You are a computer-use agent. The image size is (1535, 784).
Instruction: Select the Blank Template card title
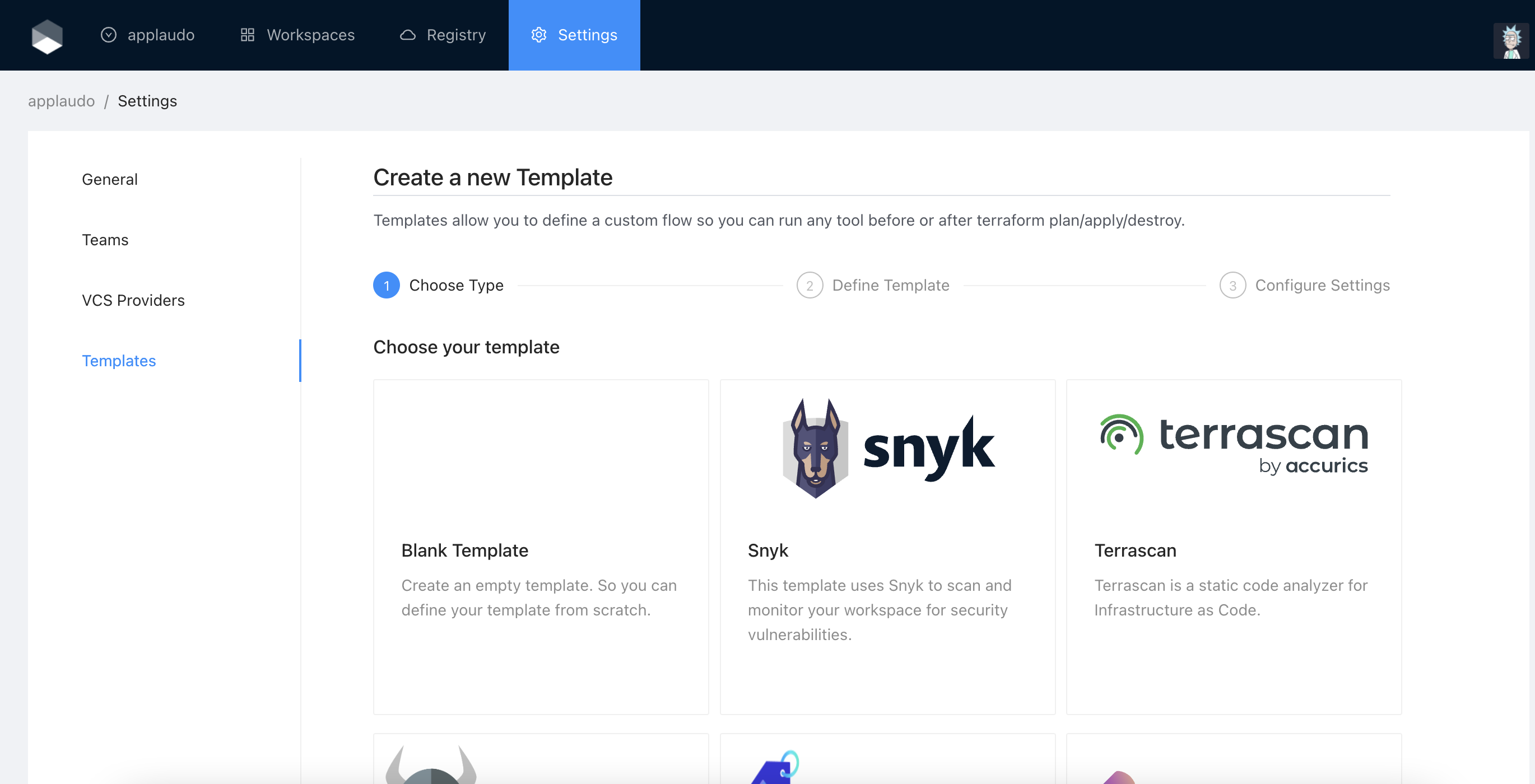pos(465,550)
